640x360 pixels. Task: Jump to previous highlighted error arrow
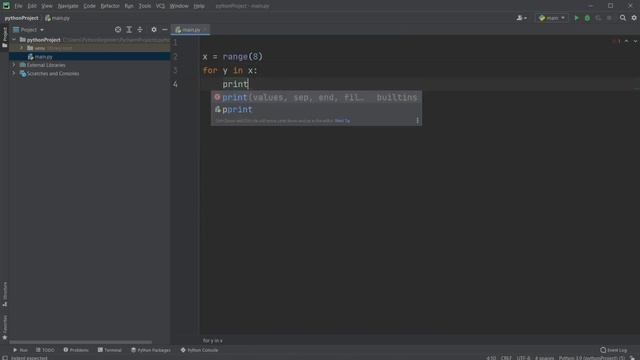coord(627,41)
